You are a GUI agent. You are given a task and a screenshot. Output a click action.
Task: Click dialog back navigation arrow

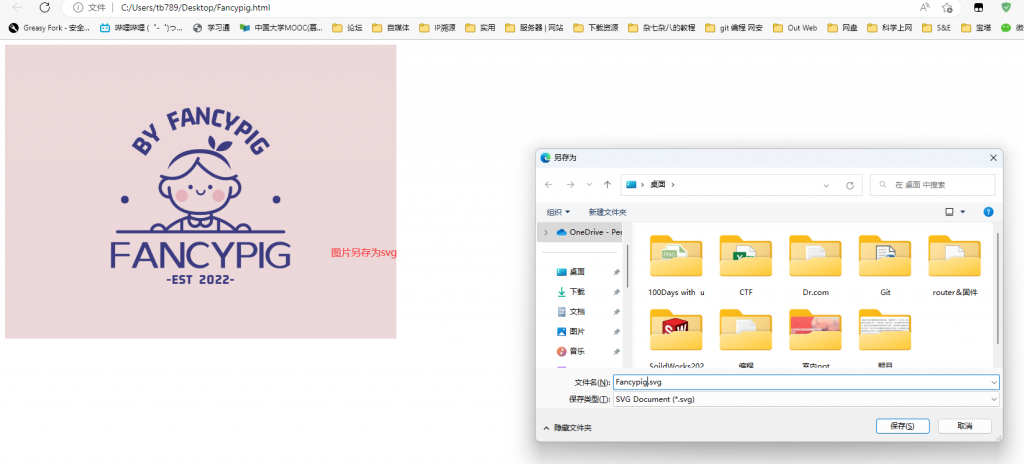(549, 185)
